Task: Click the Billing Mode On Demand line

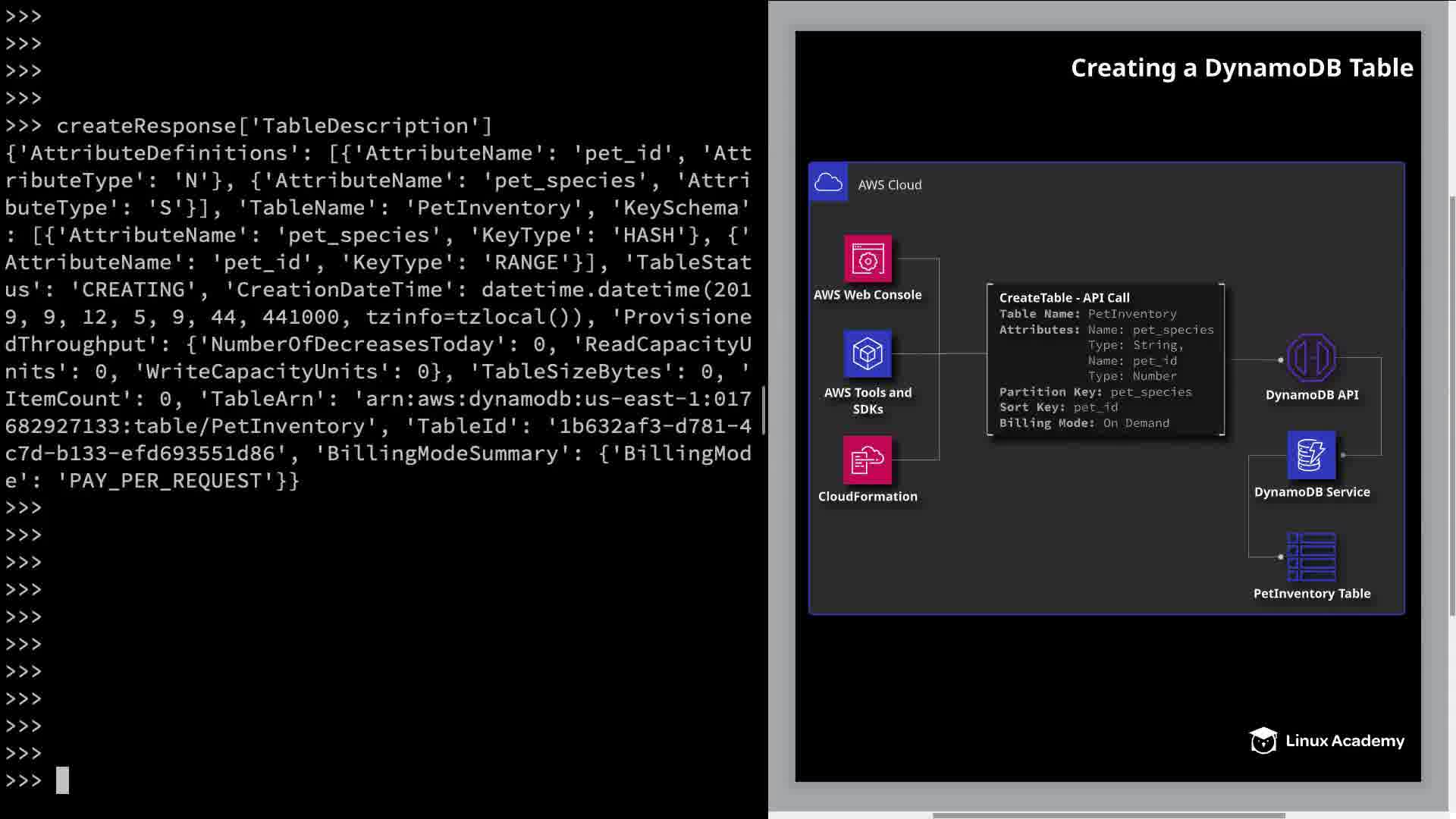Action: coord(1084,423)
